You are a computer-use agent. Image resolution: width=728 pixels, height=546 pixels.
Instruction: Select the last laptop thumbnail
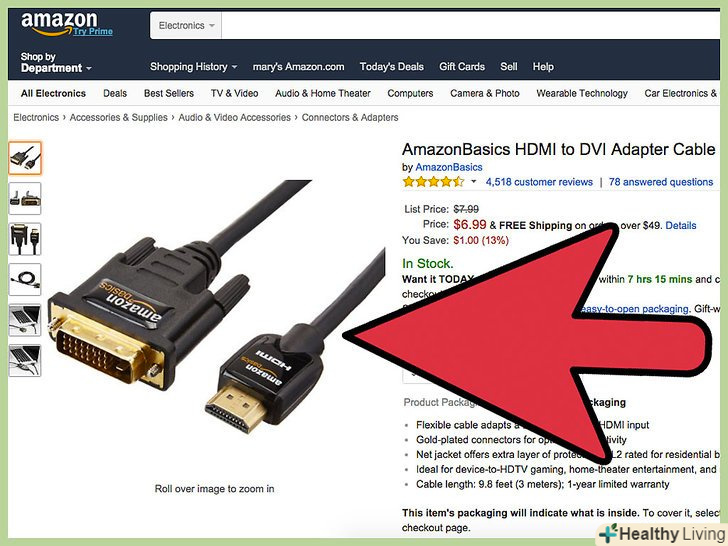25,360
